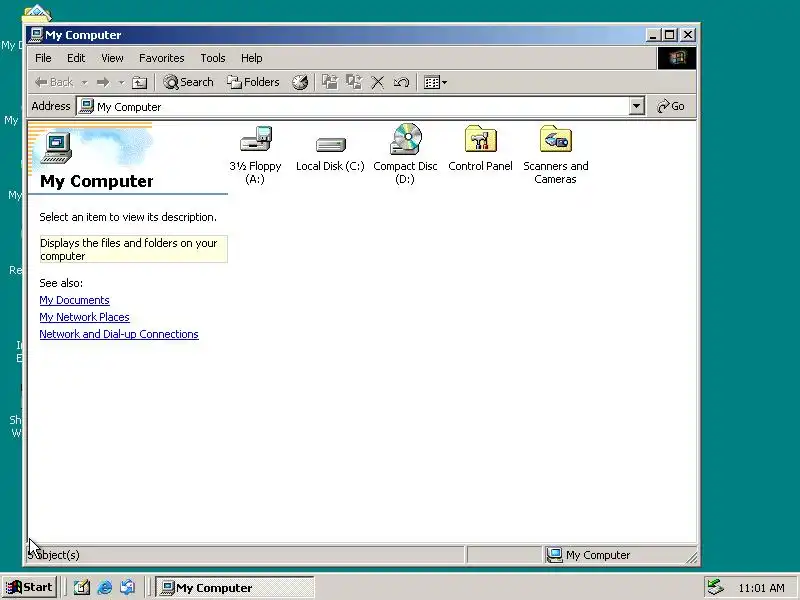Click the Go button beside address bar
The width and height of the screenshot is (800, 600).
[x=671, y=106]
